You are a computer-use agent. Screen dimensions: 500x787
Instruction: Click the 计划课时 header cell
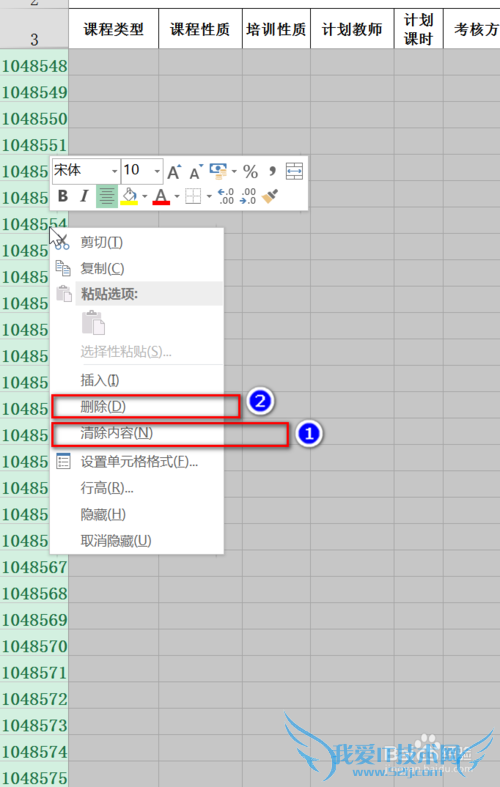[419, 29]
